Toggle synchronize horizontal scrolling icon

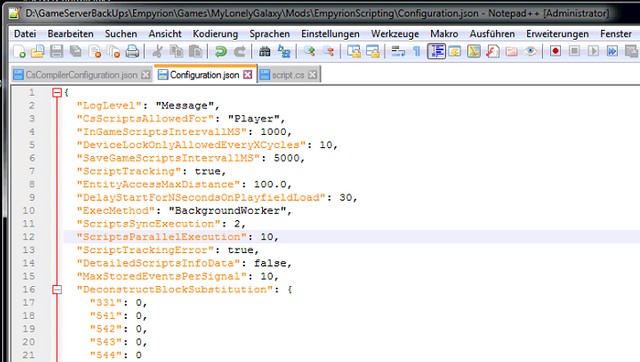click(372, 51)
